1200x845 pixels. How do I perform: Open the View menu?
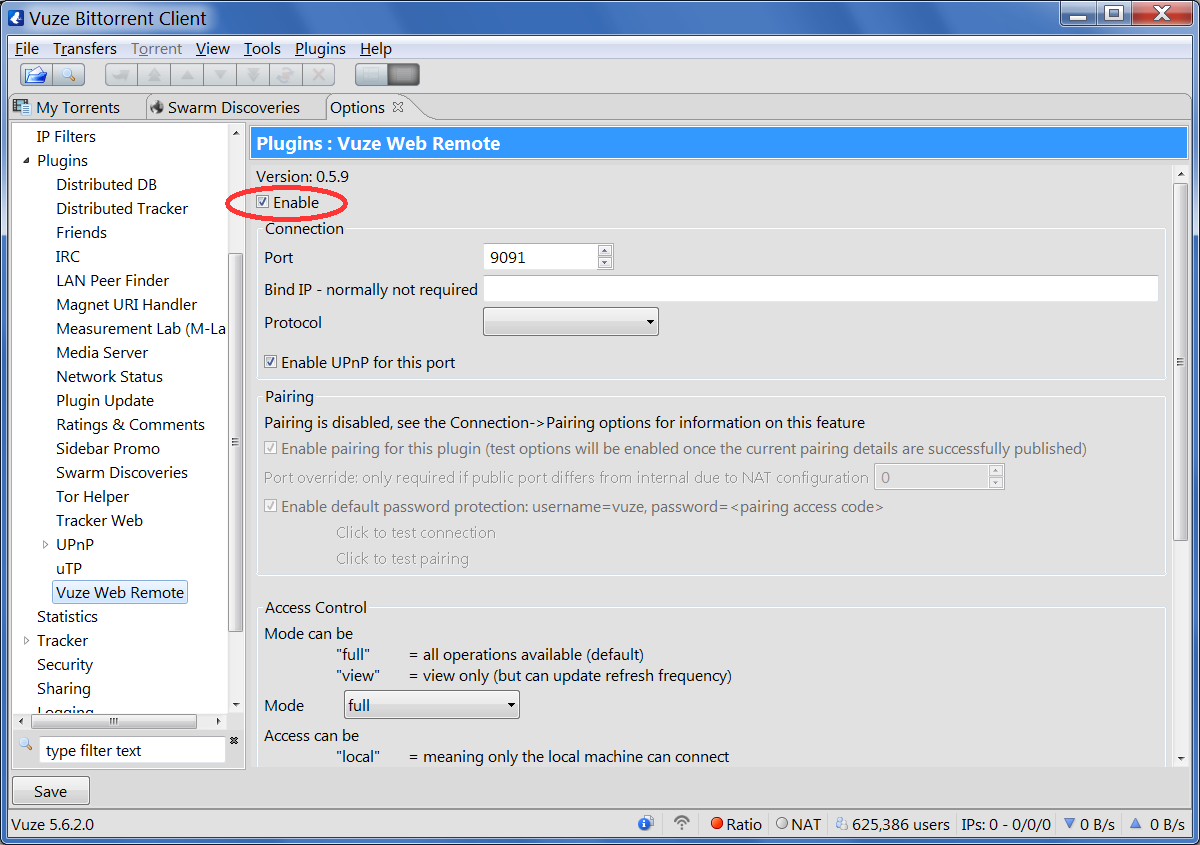213,48
